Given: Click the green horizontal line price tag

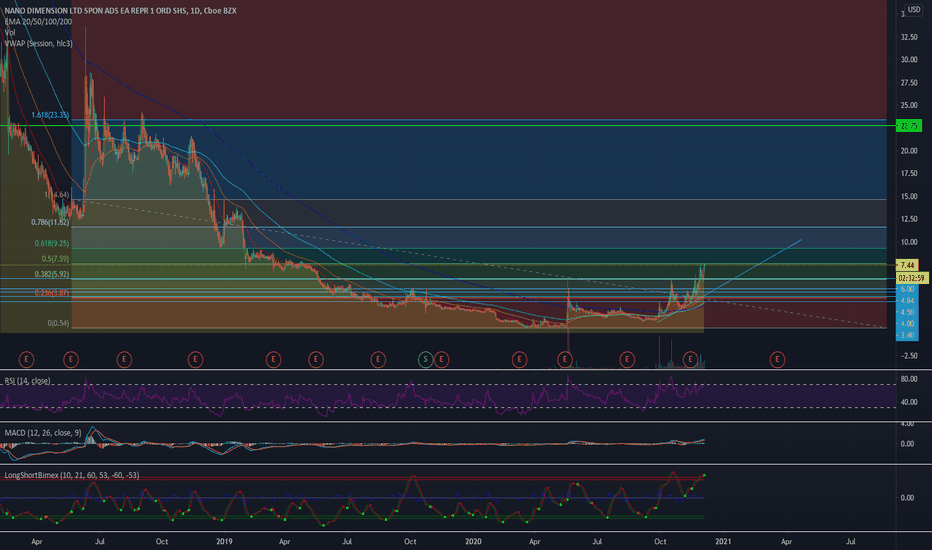Looking at the screenshot, I should [909, 125].
